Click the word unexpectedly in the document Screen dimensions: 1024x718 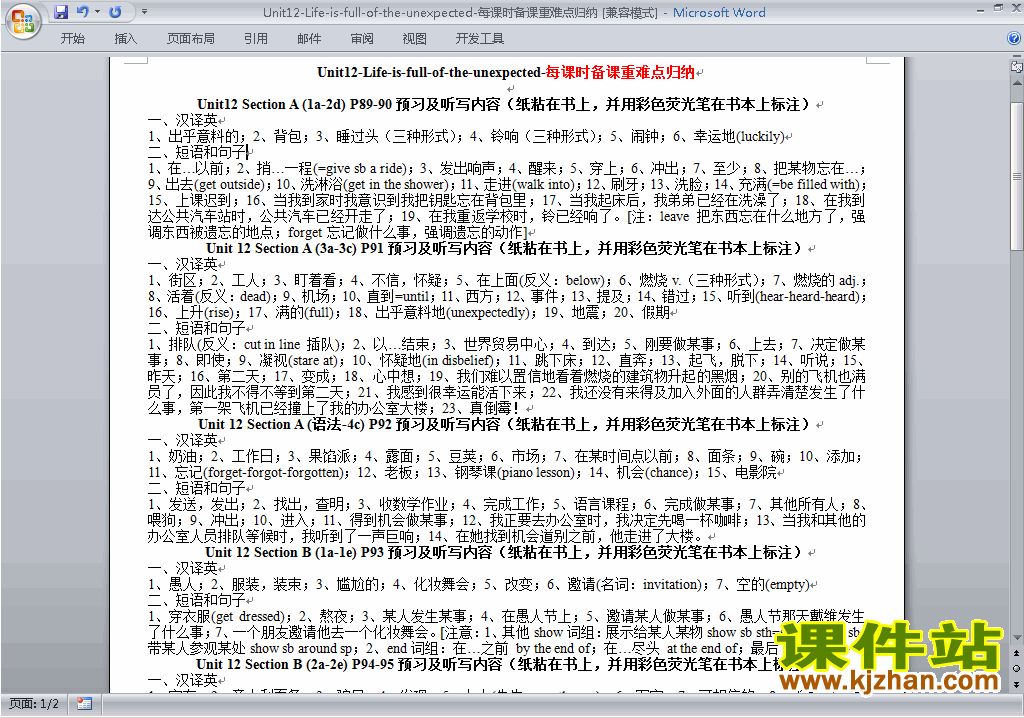(488, 313)
